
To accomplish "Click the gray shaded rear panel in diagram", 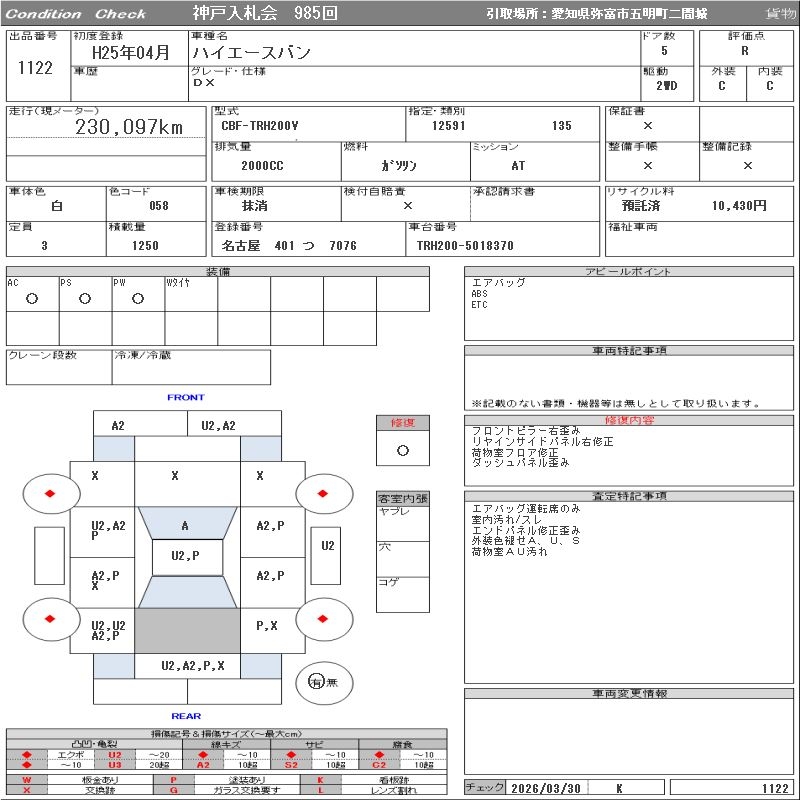I will 187,631.
